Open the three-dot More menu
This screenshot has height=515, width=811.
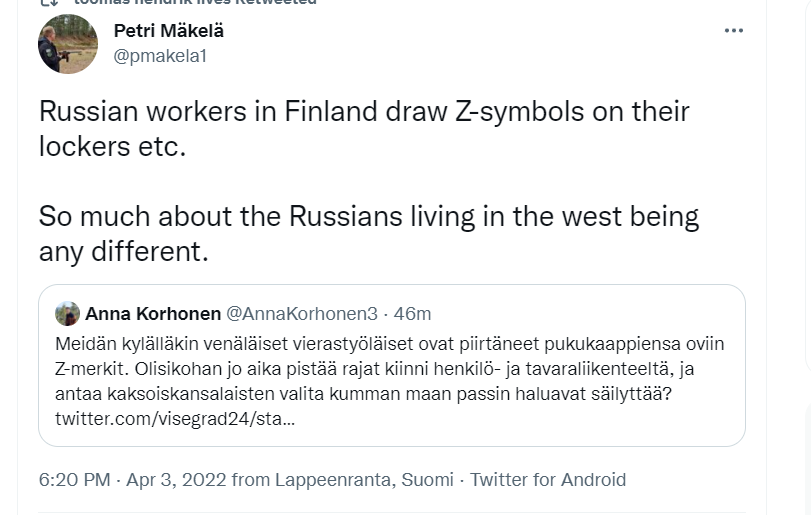[x=733, y=31]
